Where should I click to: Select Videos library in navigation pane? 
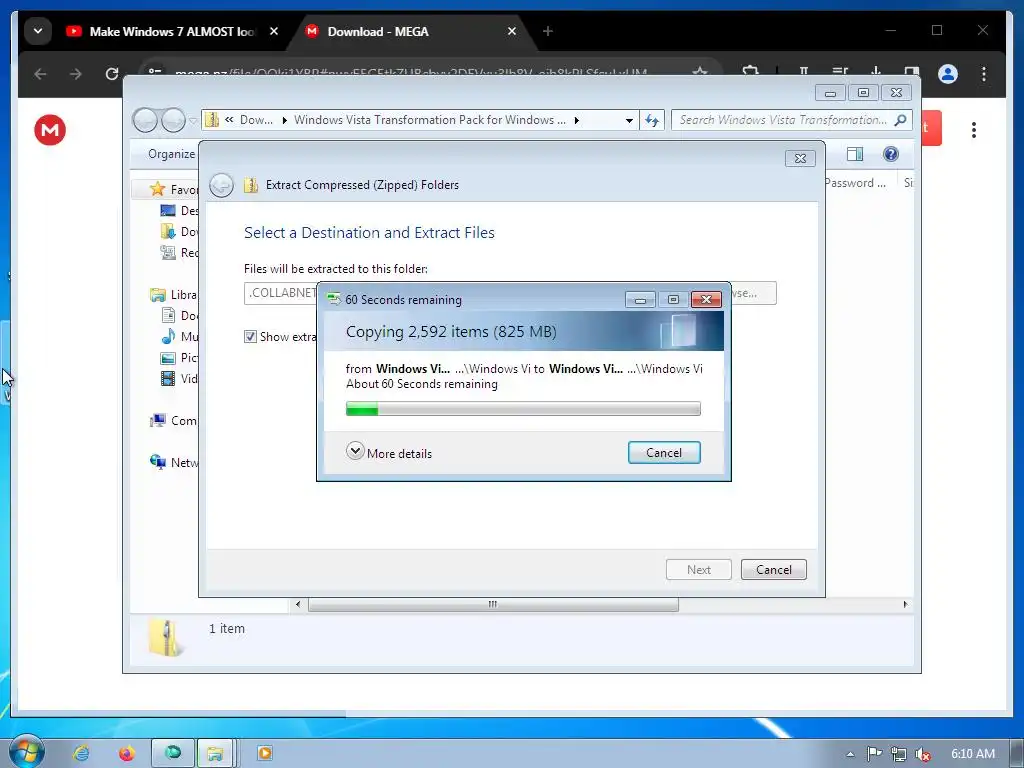(180, 378)
